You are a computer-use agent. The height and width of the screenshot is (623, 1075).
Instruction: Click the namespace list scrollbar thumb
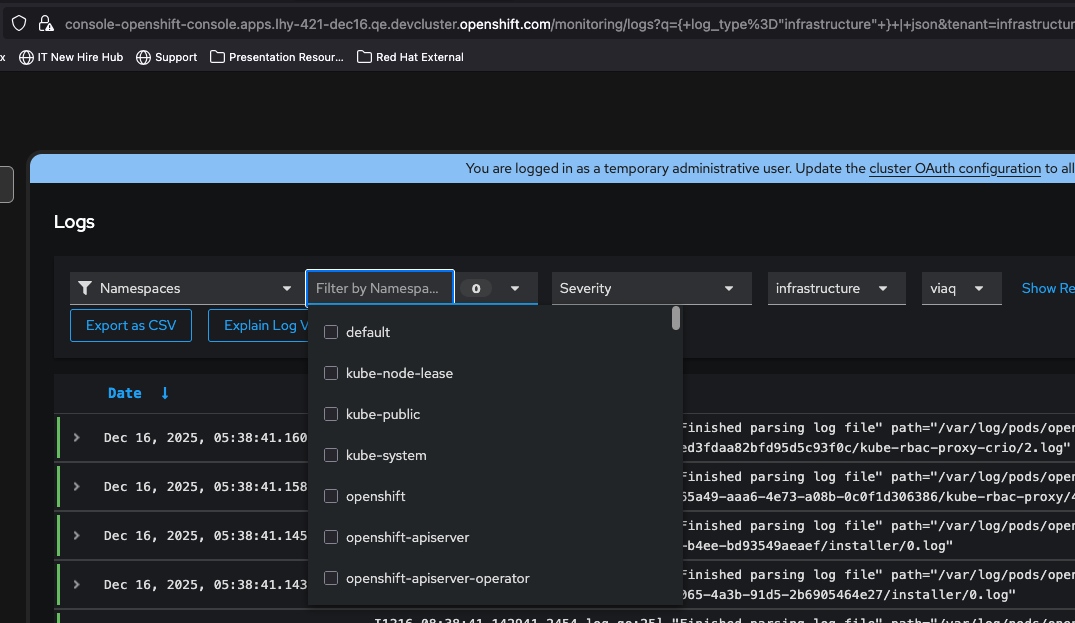coord(676,318)
